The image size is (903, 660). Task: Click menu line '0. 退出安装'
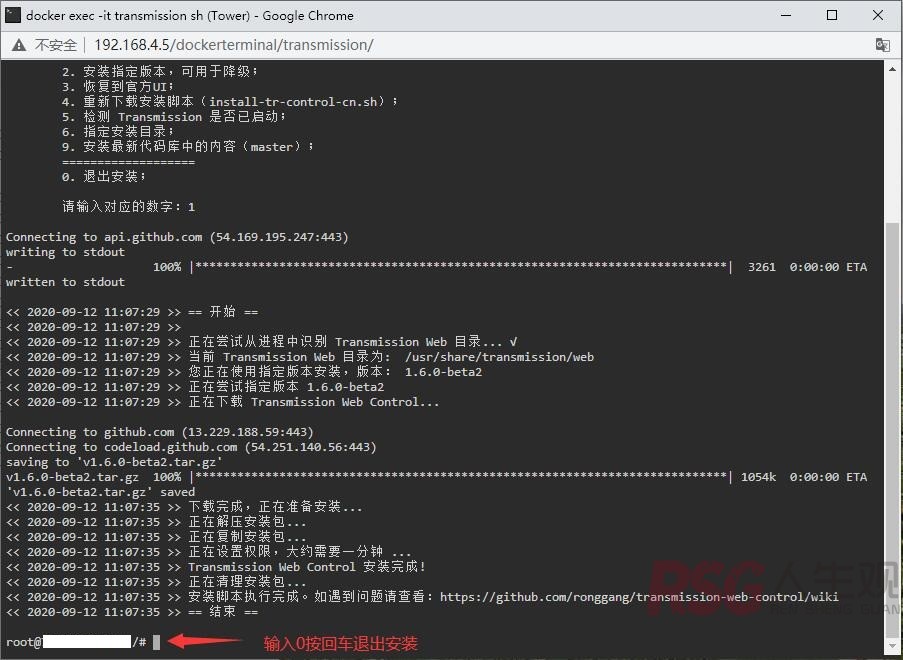104,177
